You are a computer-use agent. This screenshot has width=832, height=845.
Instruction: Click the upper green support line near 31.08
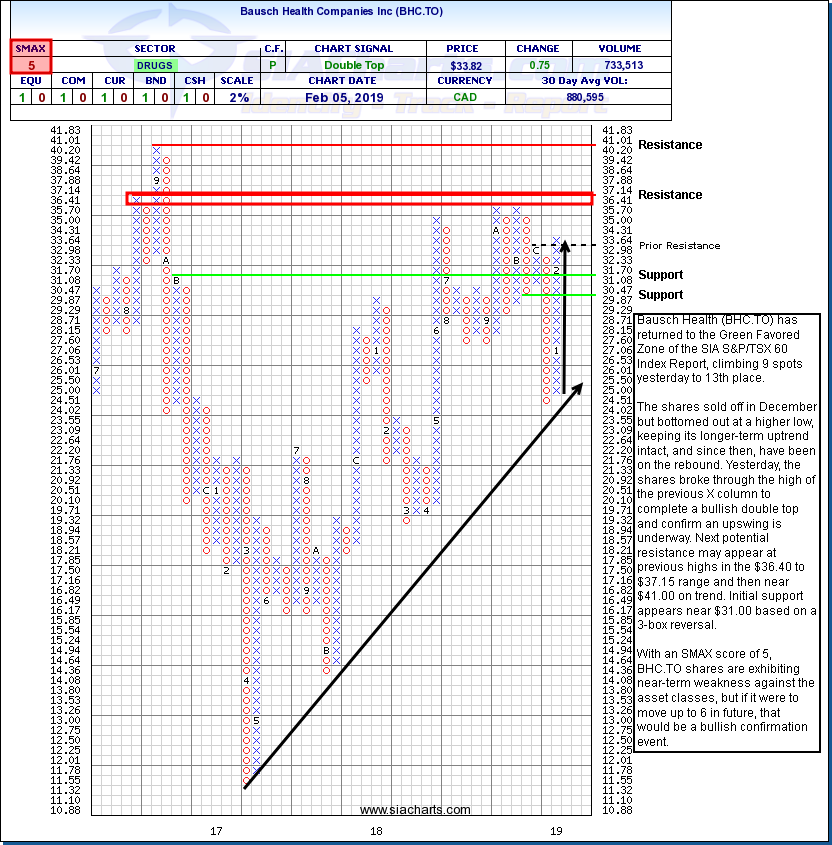[x=380, y=275]
